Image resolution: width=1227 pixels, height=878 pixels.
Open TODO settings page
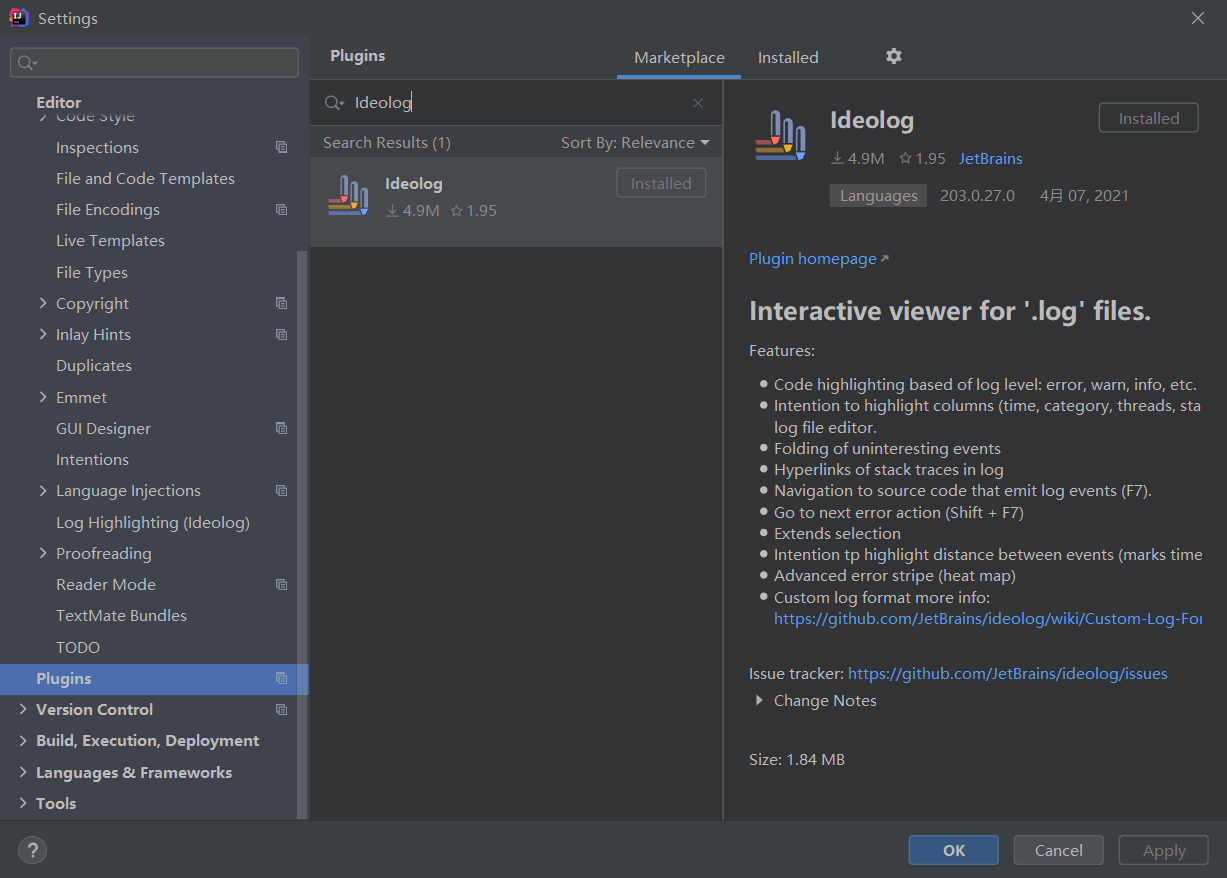[x=78, y=647]
